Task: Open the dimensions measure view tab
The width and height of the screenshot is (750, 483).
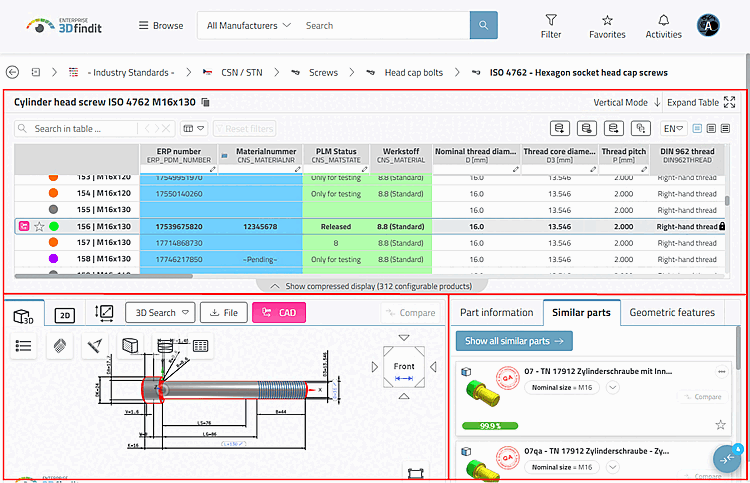Action: pos(104,313)
